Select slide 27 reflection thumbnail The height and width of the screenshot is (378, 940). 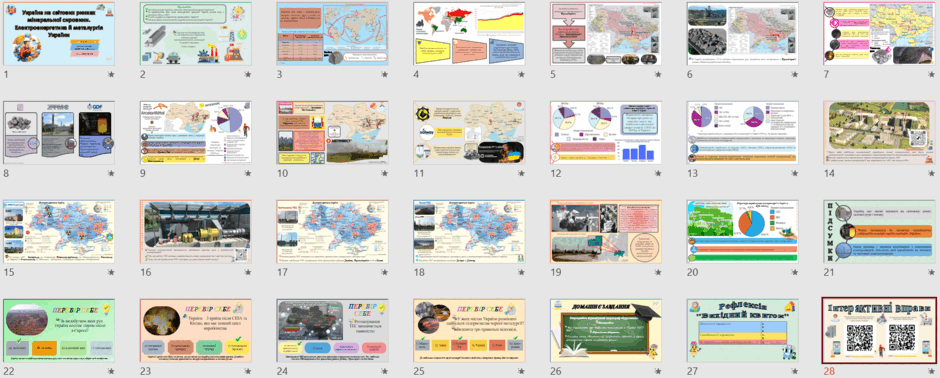click(742, 331)
